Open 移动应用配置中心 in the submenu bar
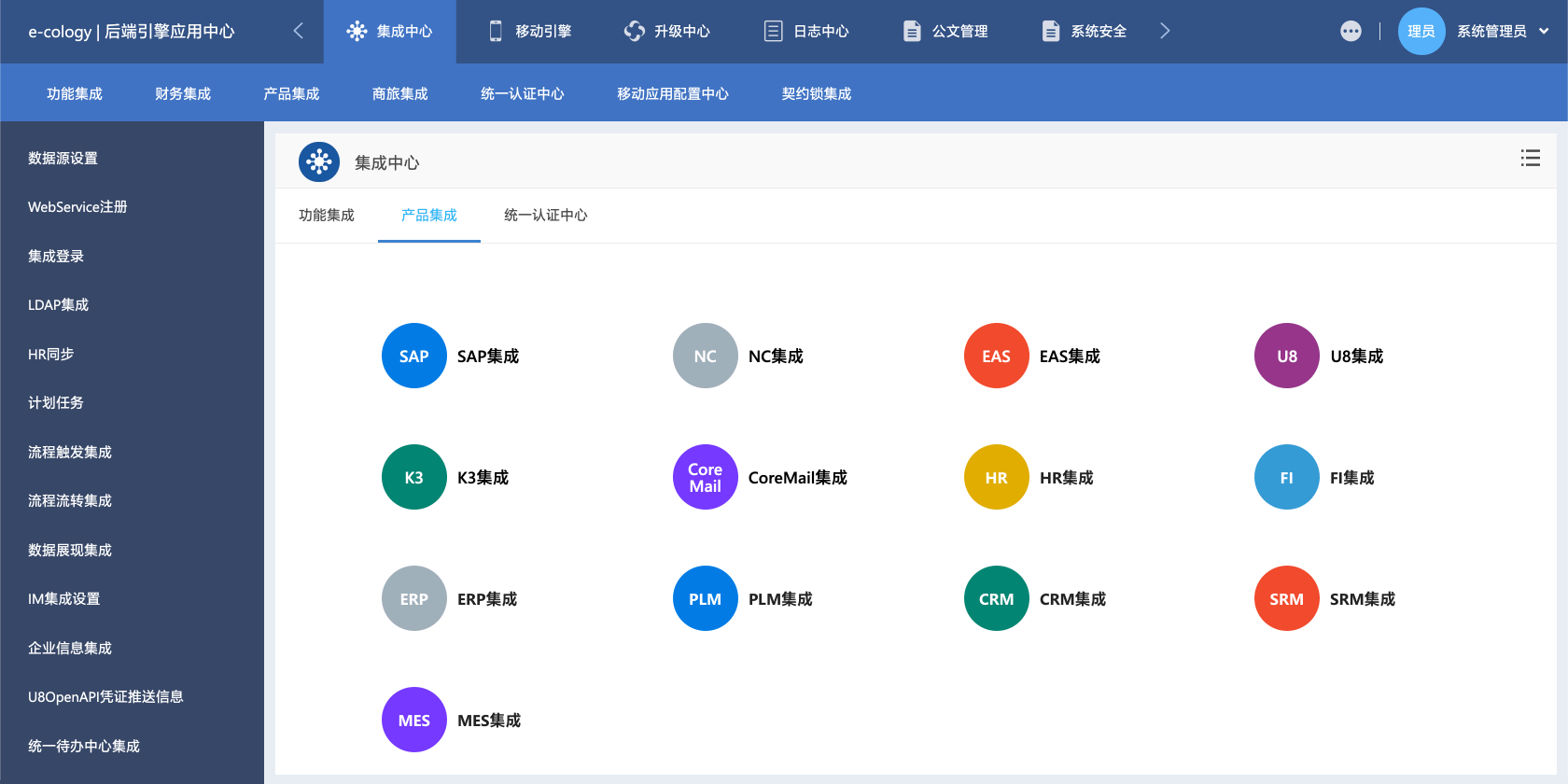 673,93
